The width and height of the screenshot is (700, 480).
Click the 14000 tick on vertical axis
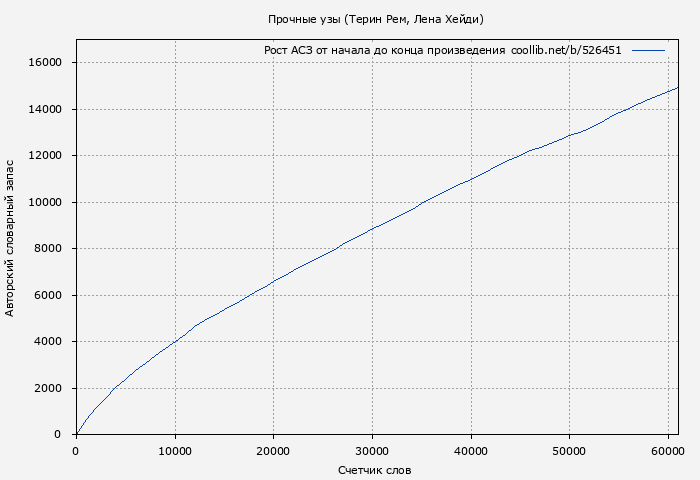coord(46,109)
